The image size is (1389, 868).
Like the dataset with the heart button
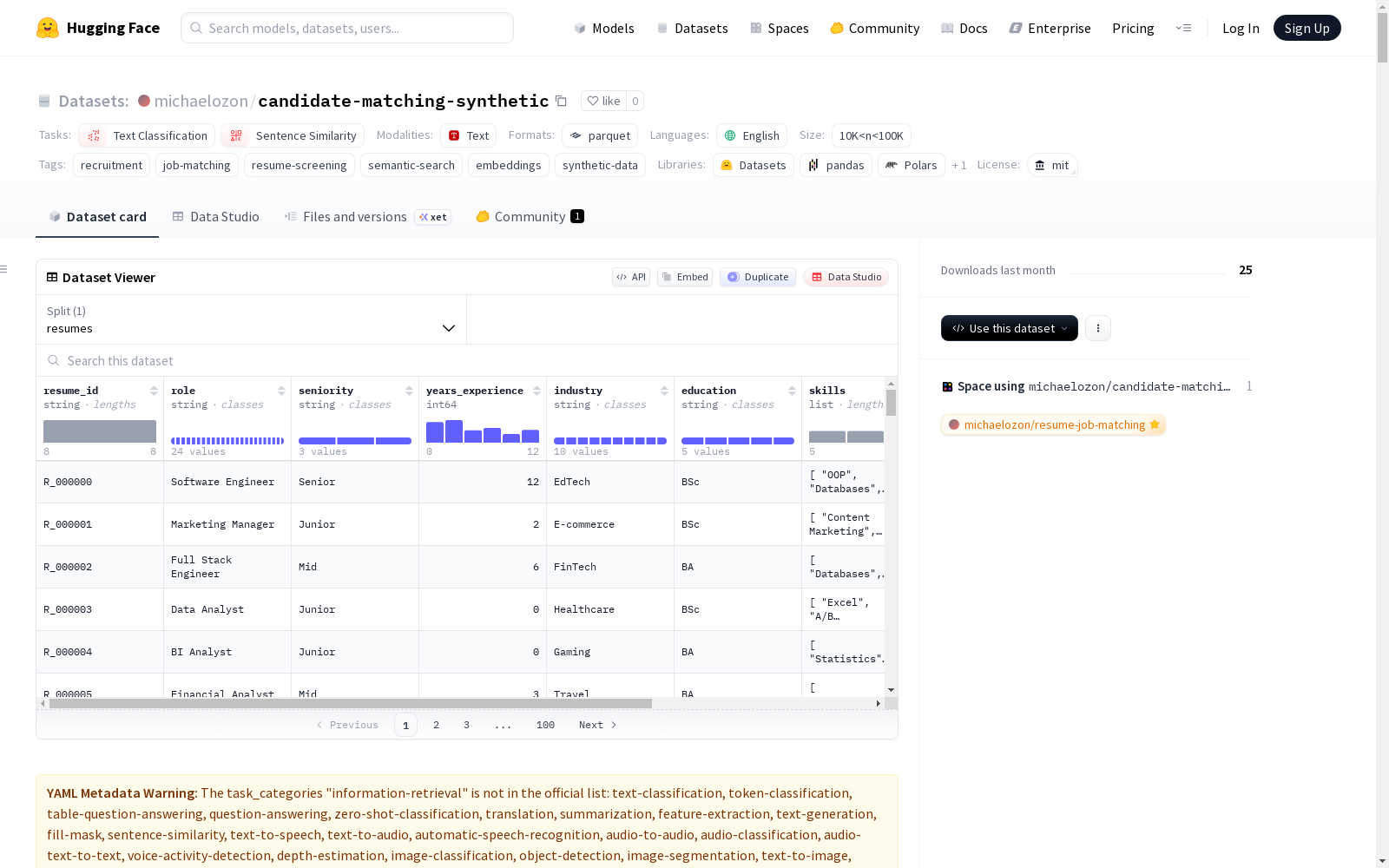(603, 101)
